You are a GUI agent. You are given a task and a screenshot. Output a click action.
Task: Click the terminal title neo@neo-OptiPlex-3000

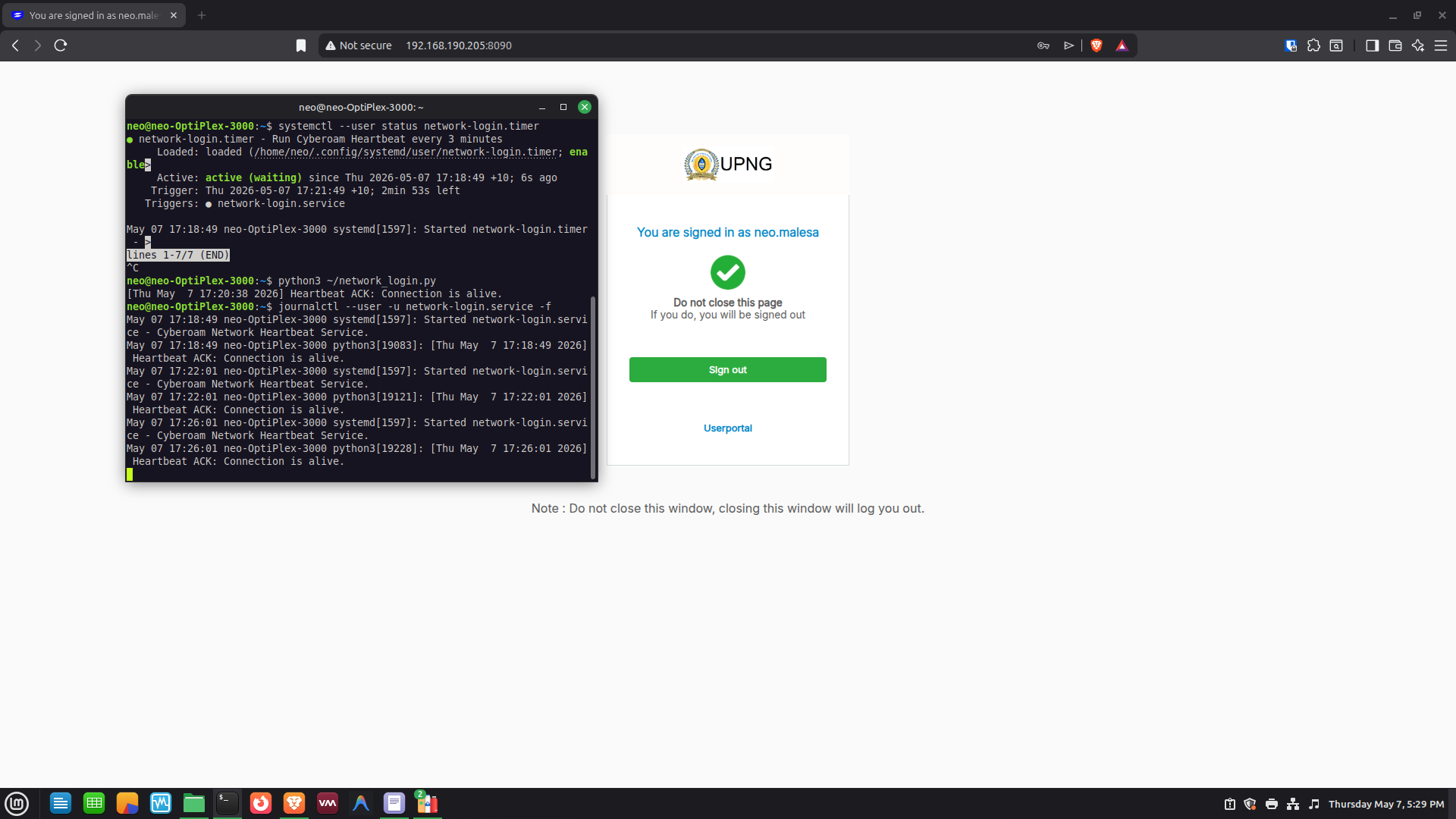pyautogui.click(x=361, y=108)
